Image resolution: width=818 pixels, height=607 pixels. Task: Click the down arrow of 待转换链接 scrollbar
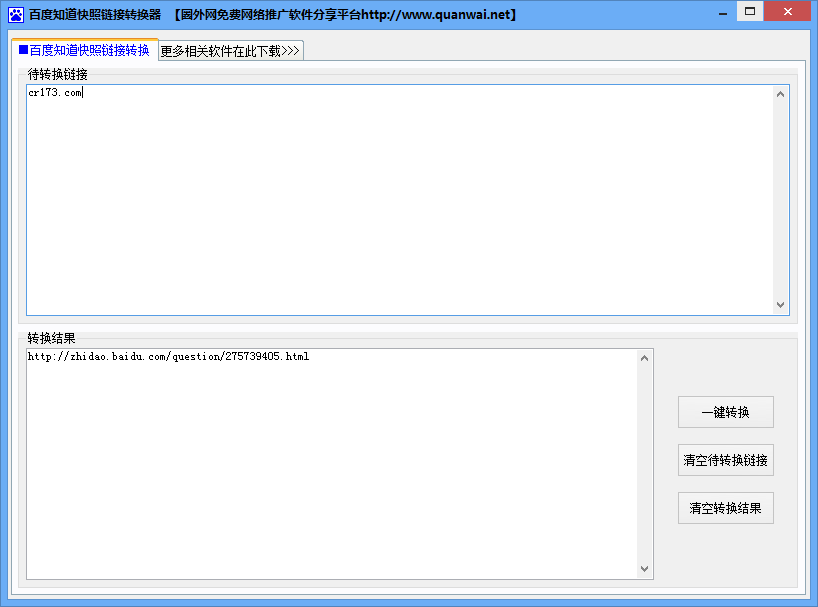point(780,305)
